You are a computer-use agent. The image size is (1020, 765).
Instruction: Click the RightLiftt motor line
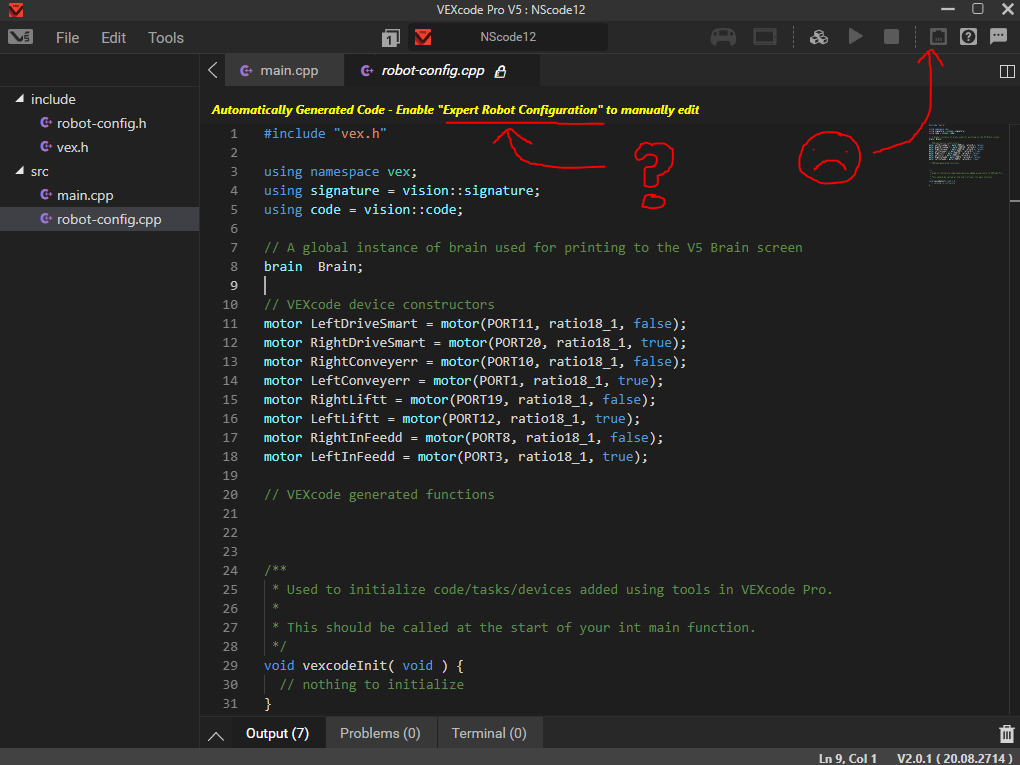pos(459,399)
